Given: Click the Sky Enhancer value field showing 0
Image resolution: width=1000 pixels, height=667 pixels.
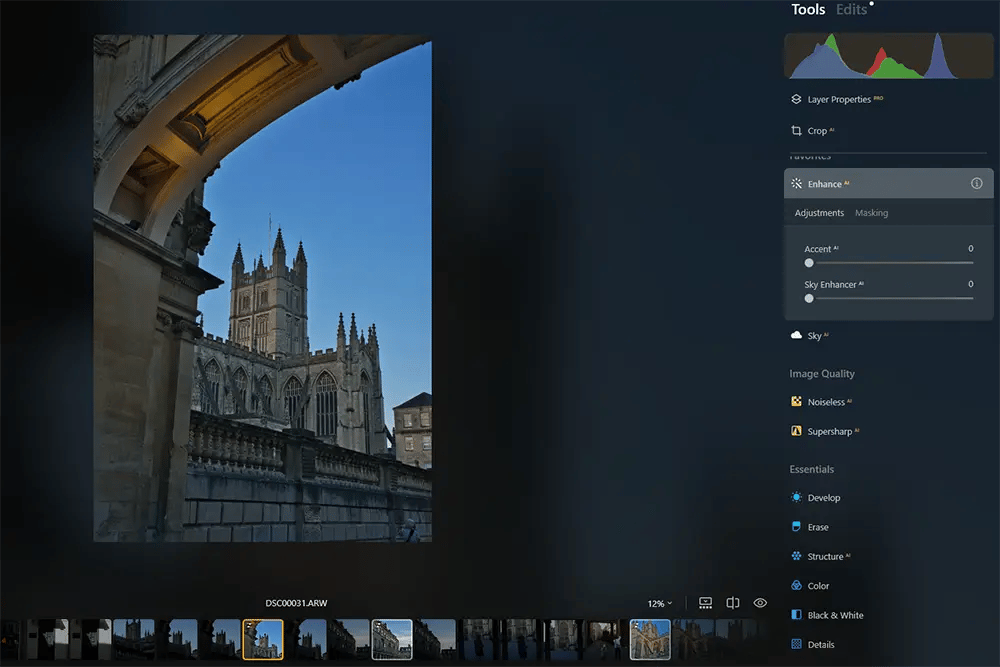Looking at the screenshot, I should pyautogui.click(x=971, y=284).
